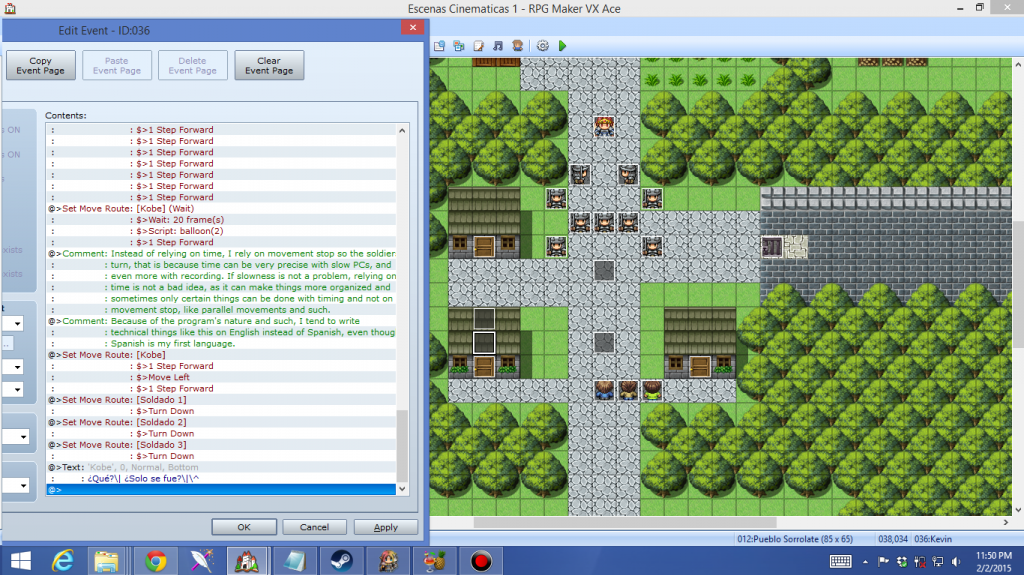This screenshot has width=1024, height=575.
Task: Click the red recording app taskbar icon
Action: [482, 560]
